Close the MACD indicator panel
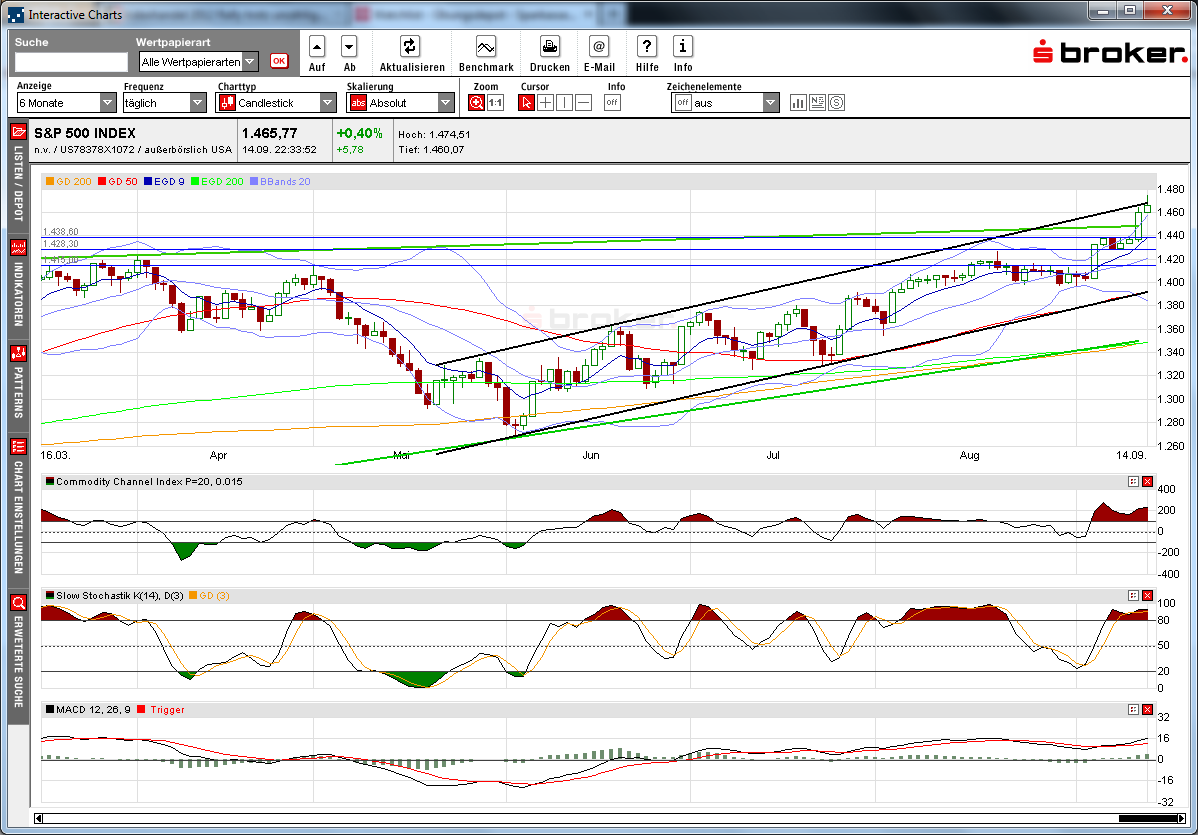 (1147, 710)
